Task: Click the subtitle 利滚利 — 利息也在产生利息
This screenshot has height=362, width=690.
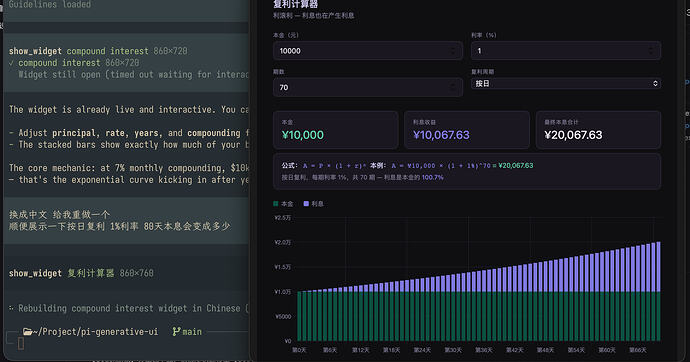Action: [313, 15]
